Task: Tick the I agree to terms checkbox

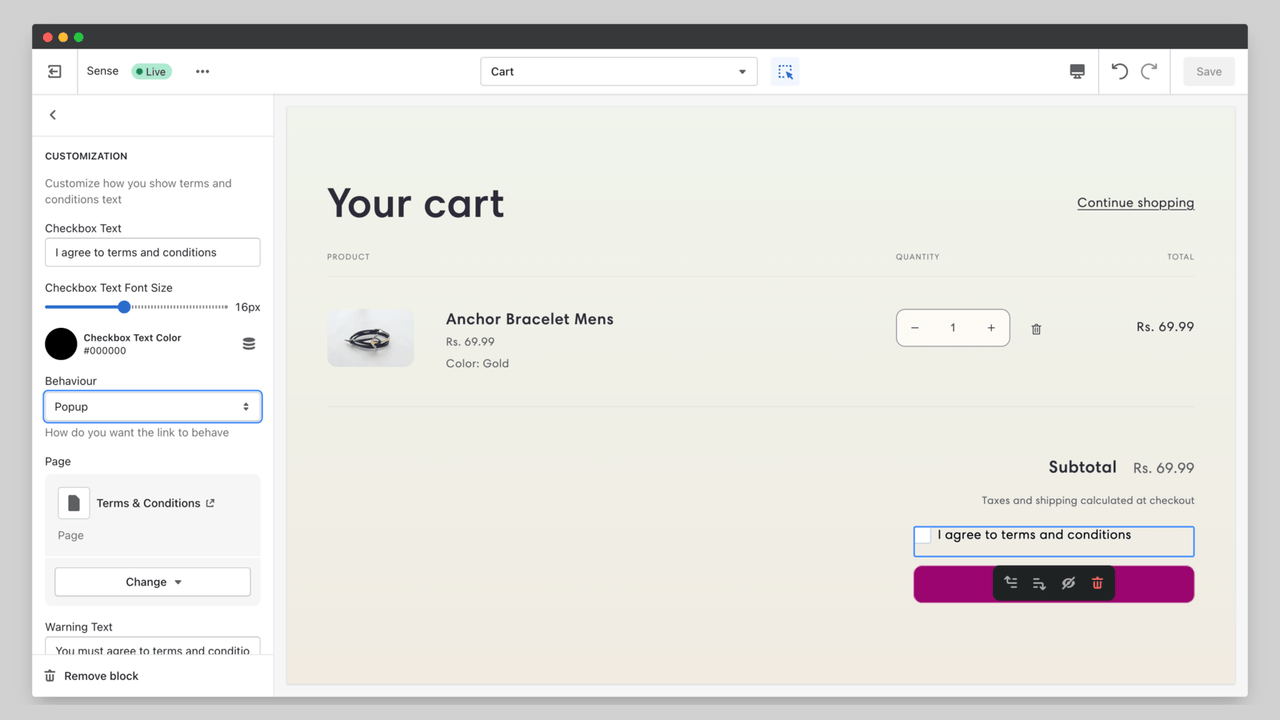Action: (x=923, y=536)
